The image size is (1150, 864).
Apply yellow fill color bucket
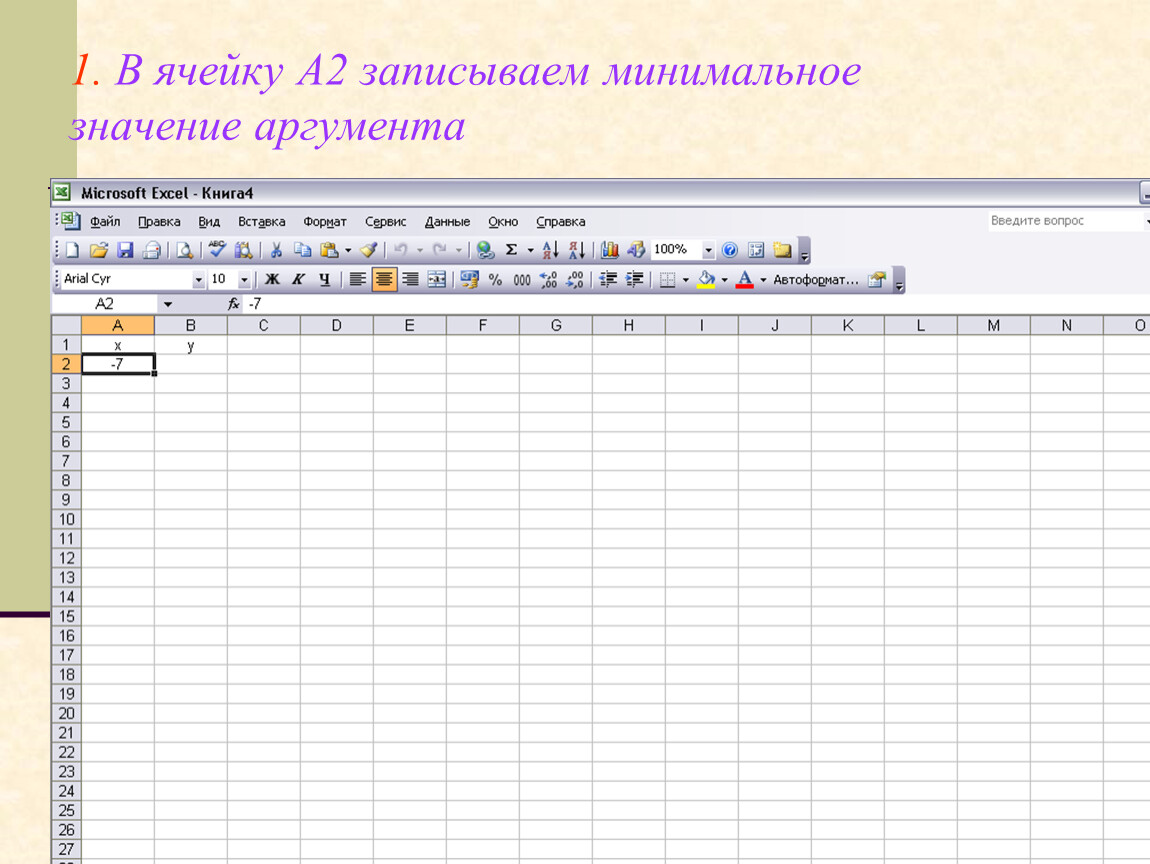[706, 279]
